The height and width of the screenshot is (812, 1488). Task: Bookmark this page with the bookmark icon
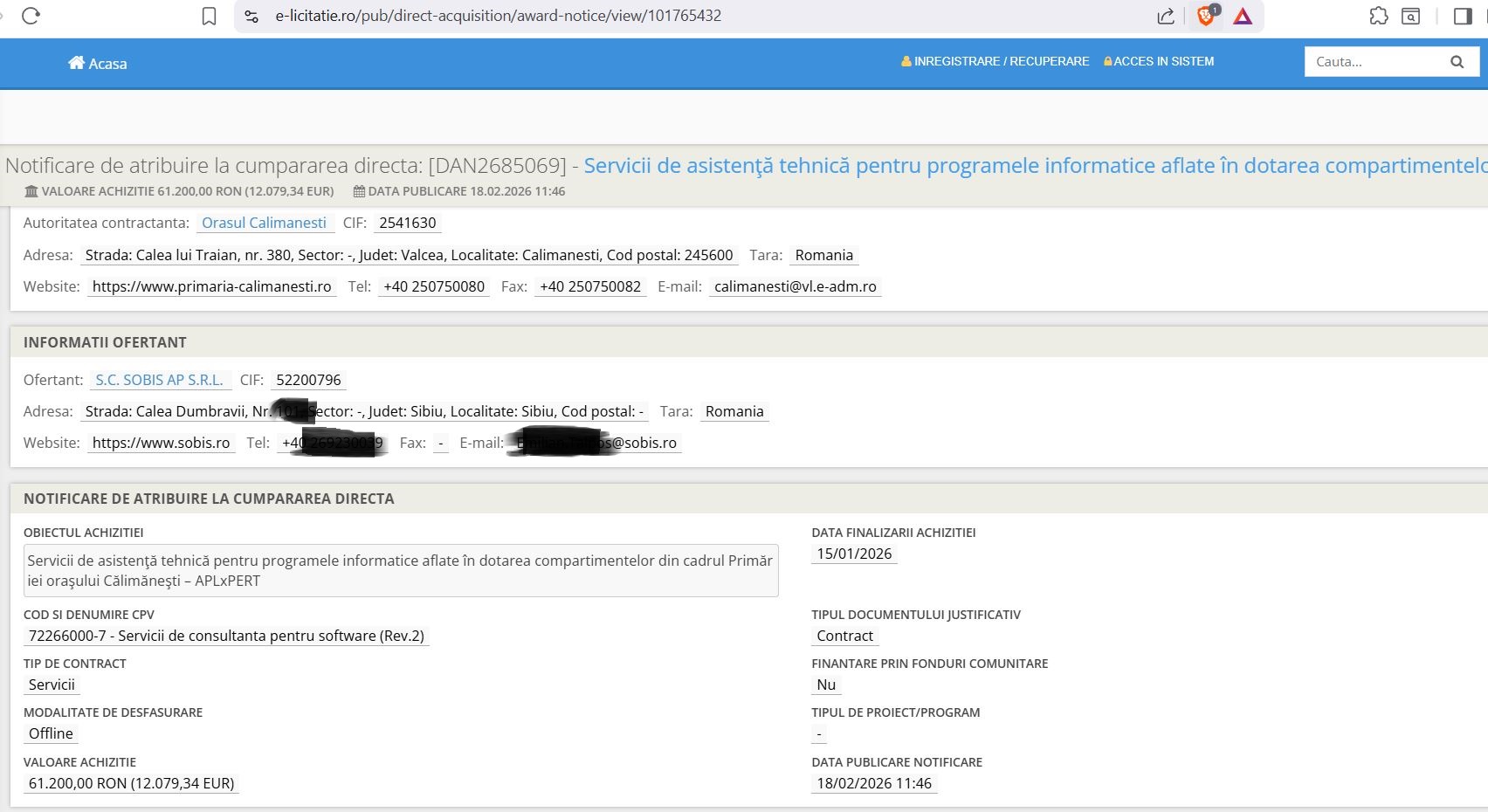tap(209, 17)
